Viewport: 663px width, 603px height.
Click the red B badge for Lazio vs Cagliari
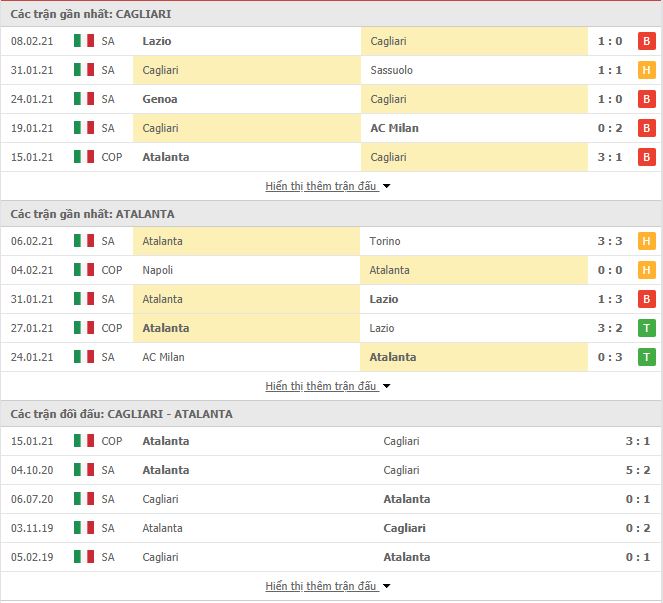coord(647,41)
